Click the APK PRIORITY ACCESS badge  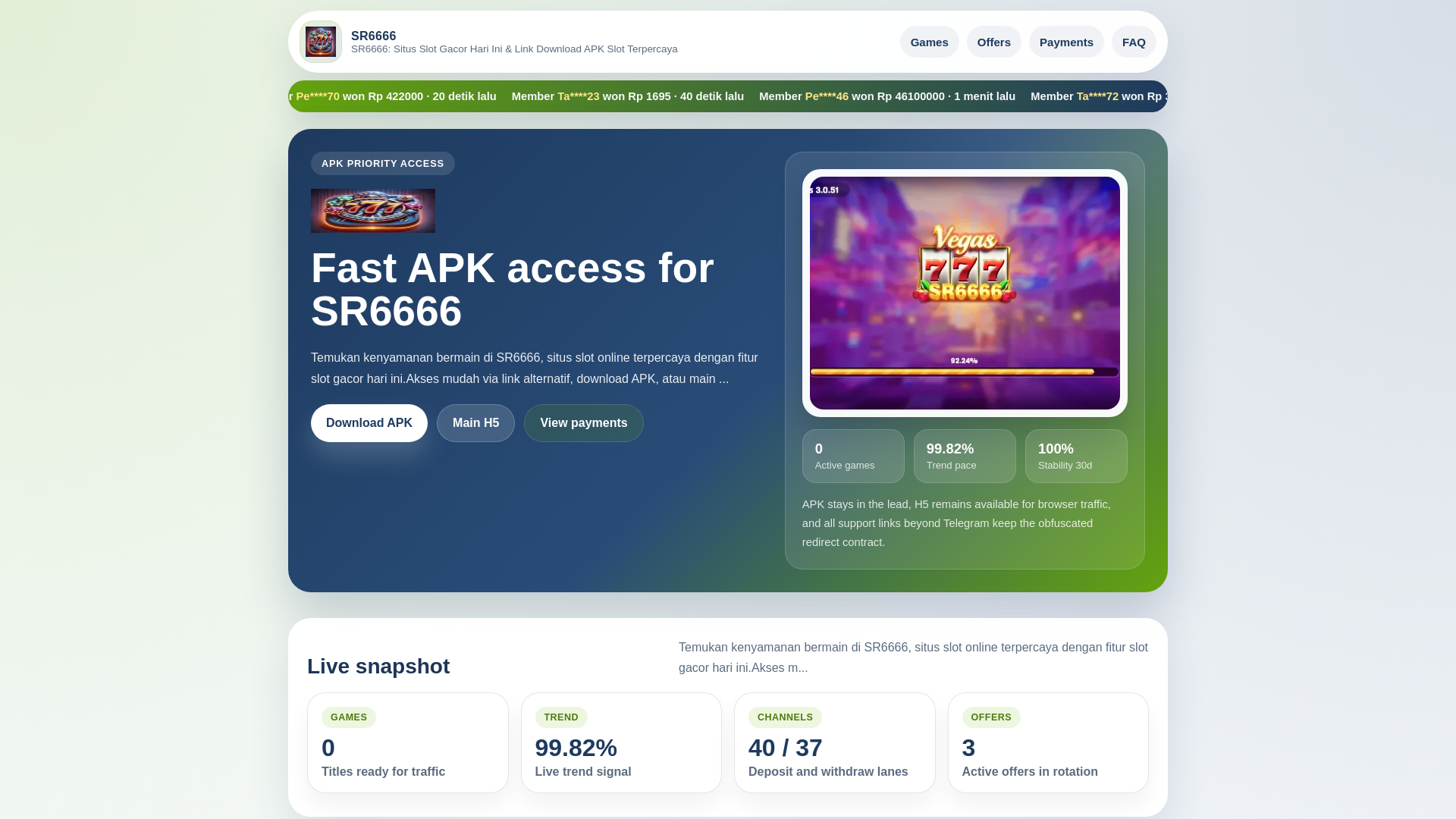pos(383,164)
